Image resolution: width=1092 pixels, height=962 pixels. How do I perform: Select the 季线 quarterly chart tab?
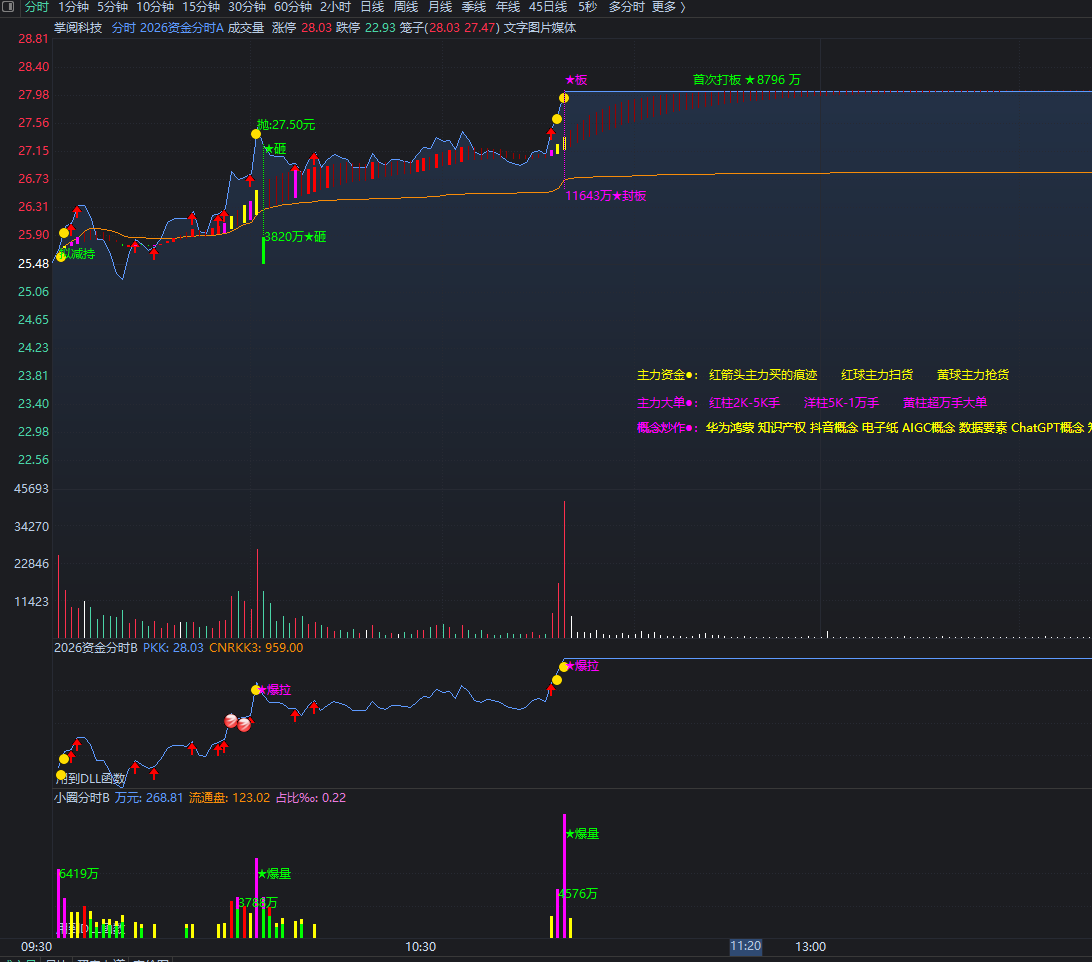474,7
